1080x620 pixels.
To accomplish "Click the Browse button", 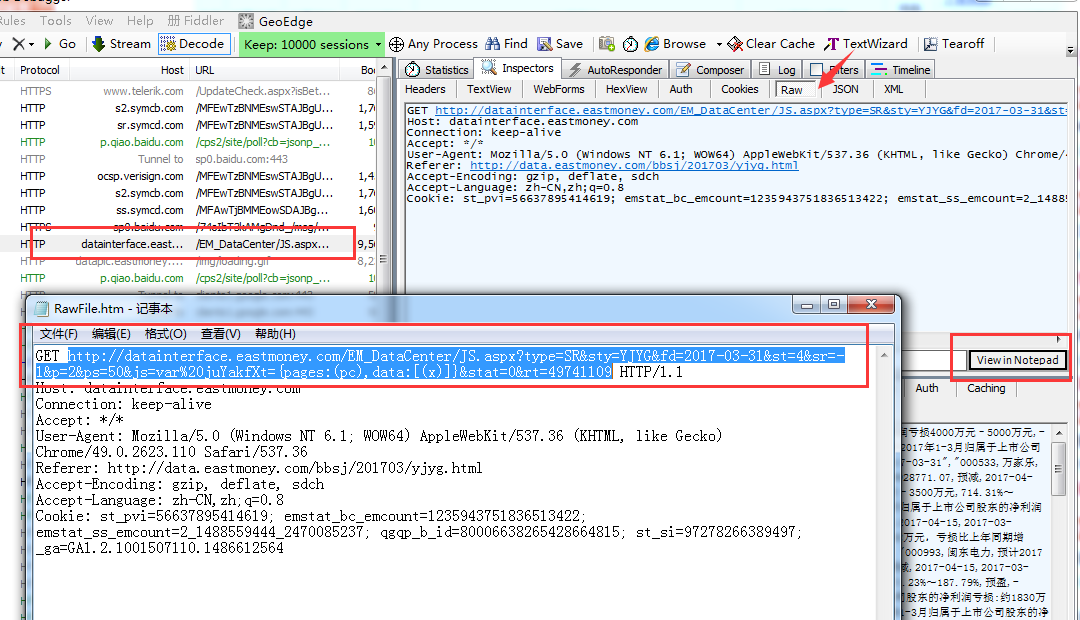I will click(676, 44).
